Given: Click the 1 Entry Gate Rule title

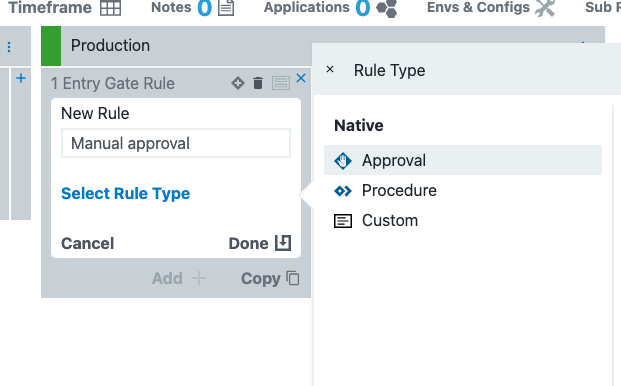Looking at the screenshot, I should (x=113, y=84).
